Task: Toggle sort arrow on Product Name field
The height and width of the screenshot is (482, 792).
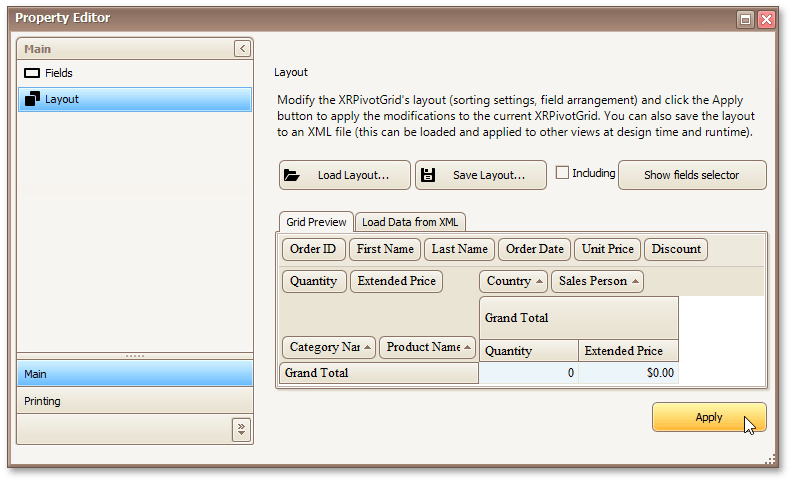Action: tap(467, 348)
